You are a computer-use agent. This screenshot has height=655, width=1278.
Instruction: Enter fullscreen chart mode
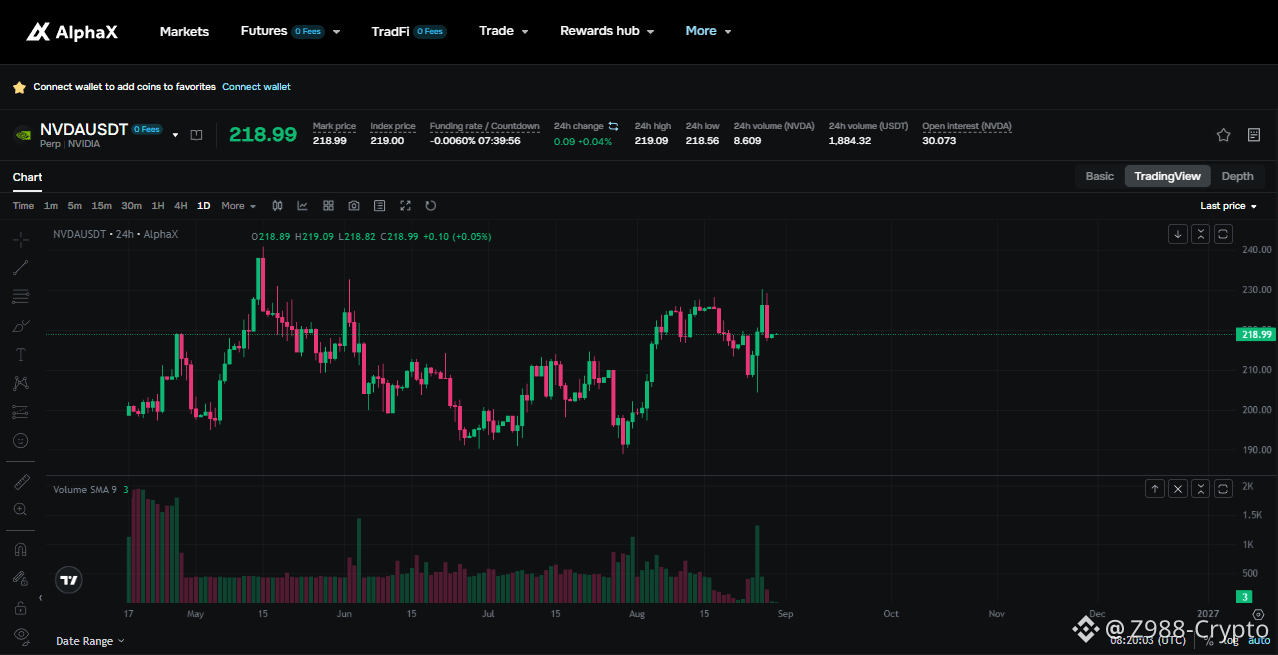tap(405, 206)
